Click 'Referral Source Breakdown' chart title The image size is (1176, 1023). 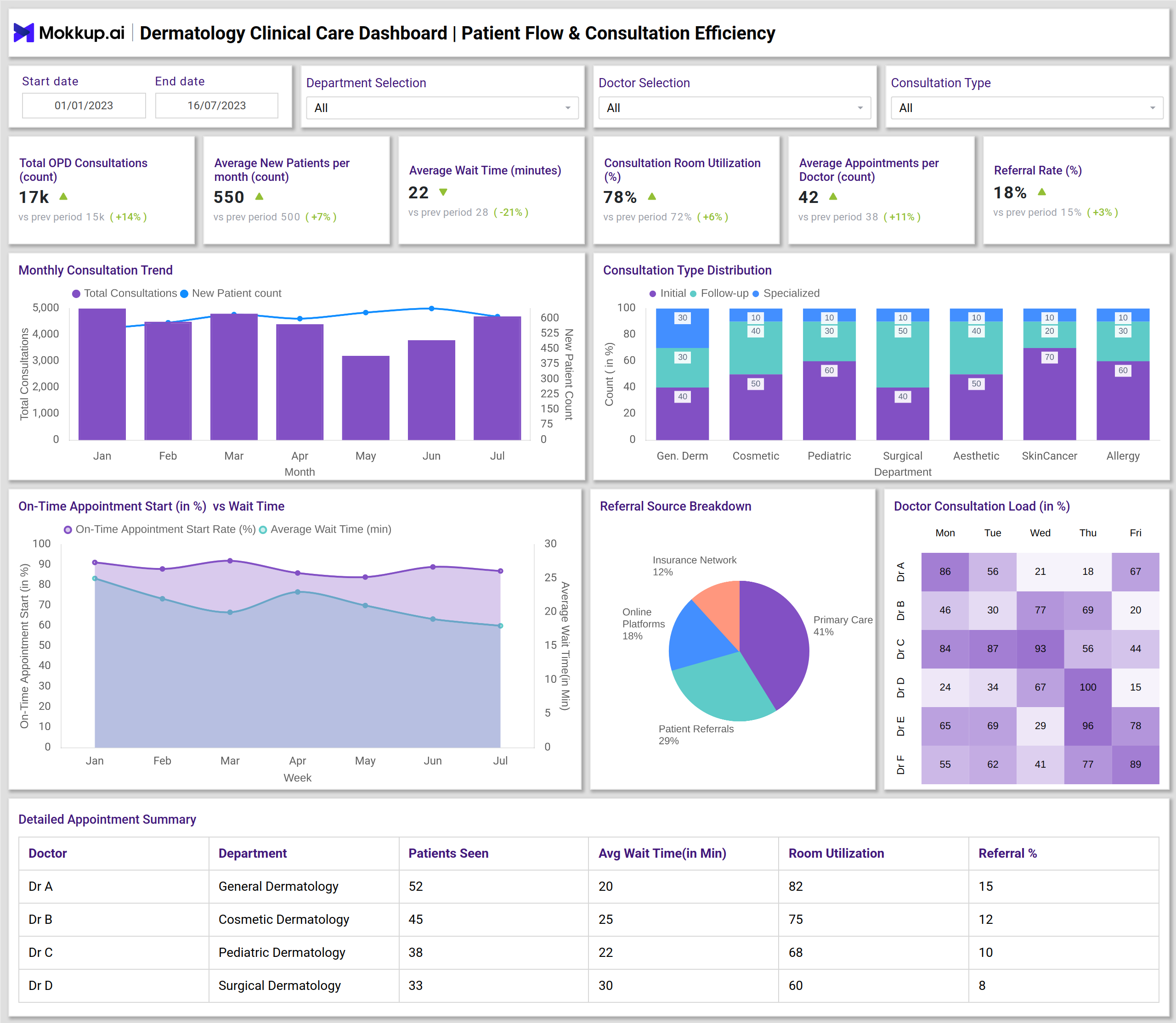click(x=676, y=506)
